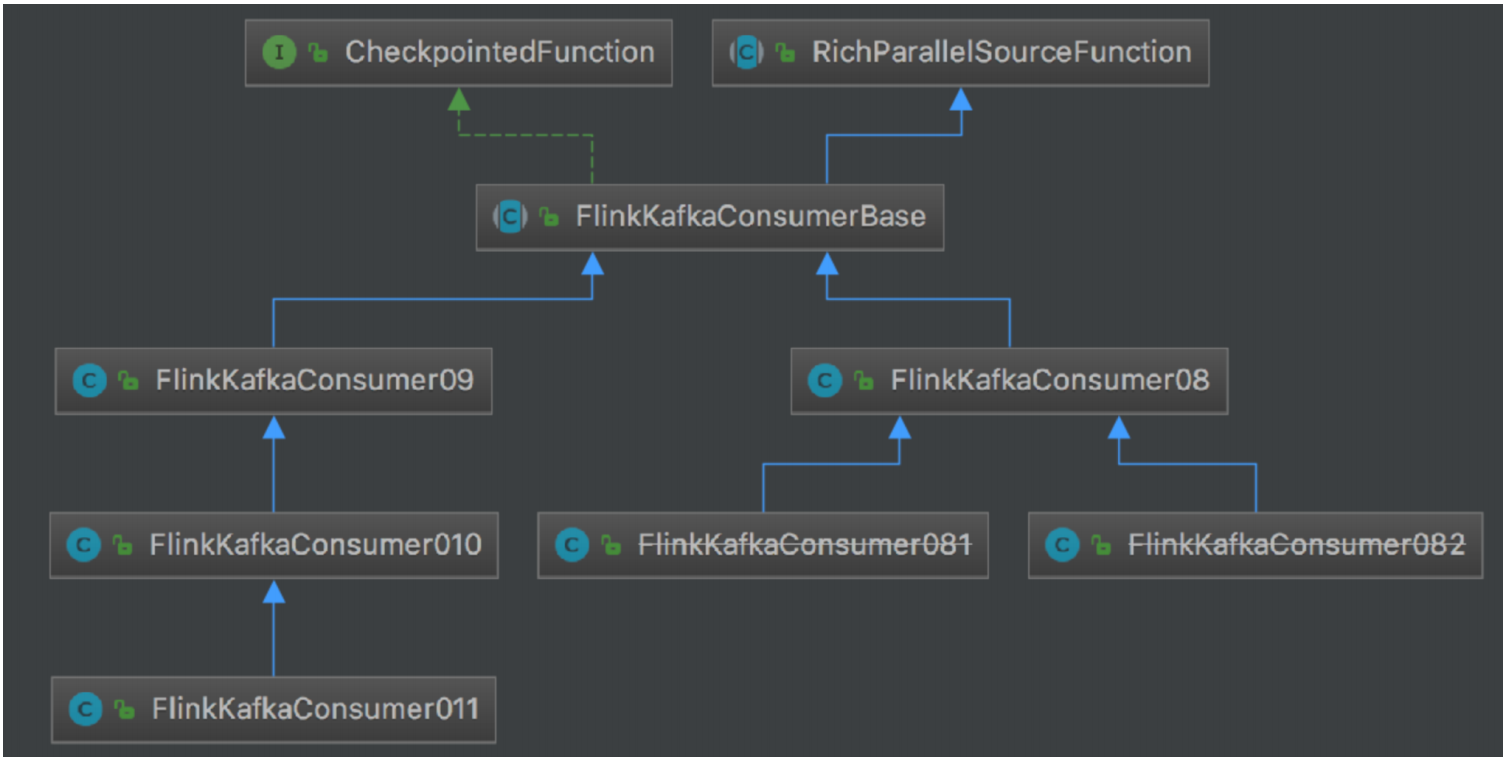
Task: Select the FlinkKafkaConsumer010 node label
Action: tap(315, 545)
